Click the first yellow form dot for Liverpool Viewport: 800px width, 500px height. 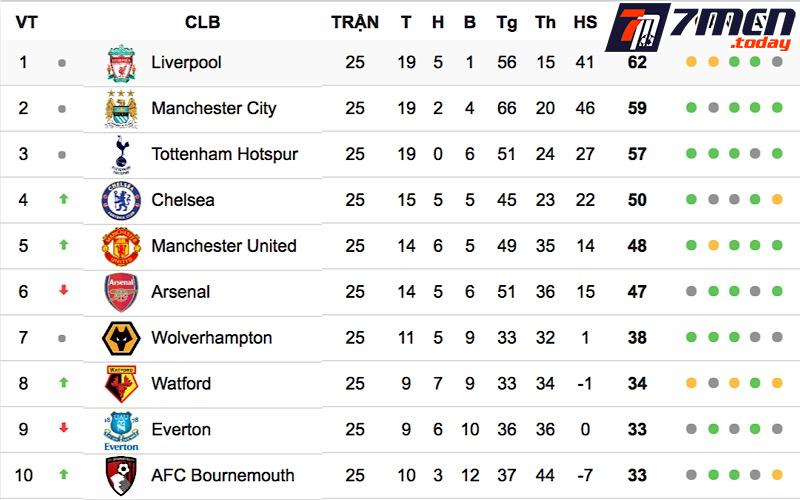click(x=691, y=62)
